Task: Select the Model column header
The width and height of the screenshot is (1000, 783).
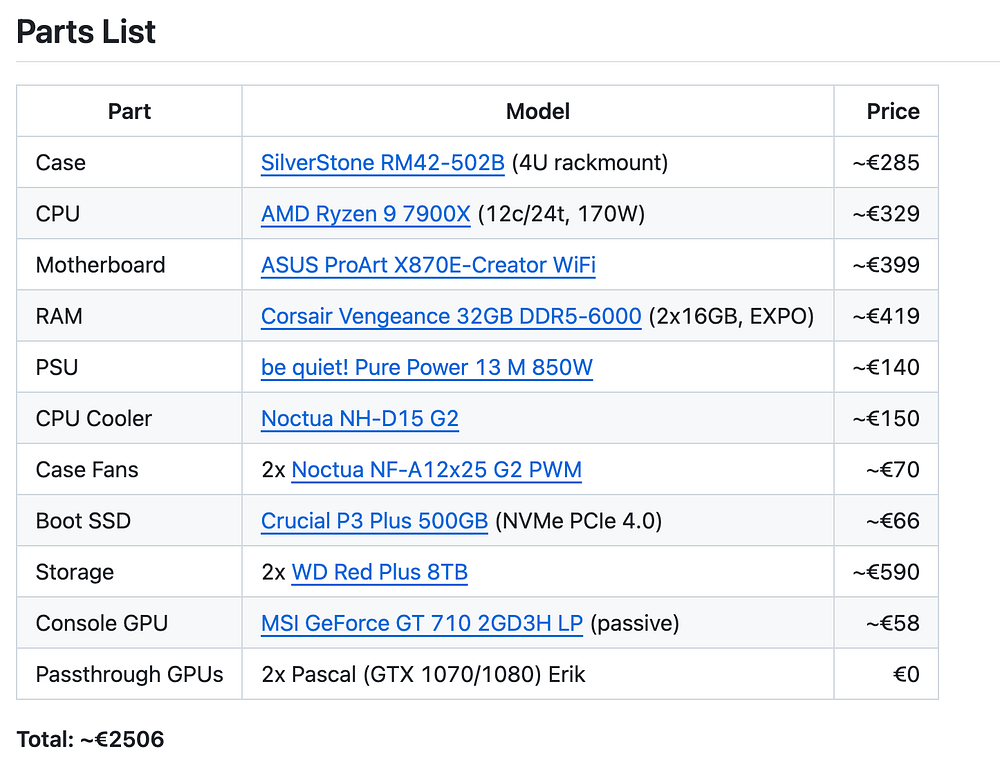Action: 537,111
